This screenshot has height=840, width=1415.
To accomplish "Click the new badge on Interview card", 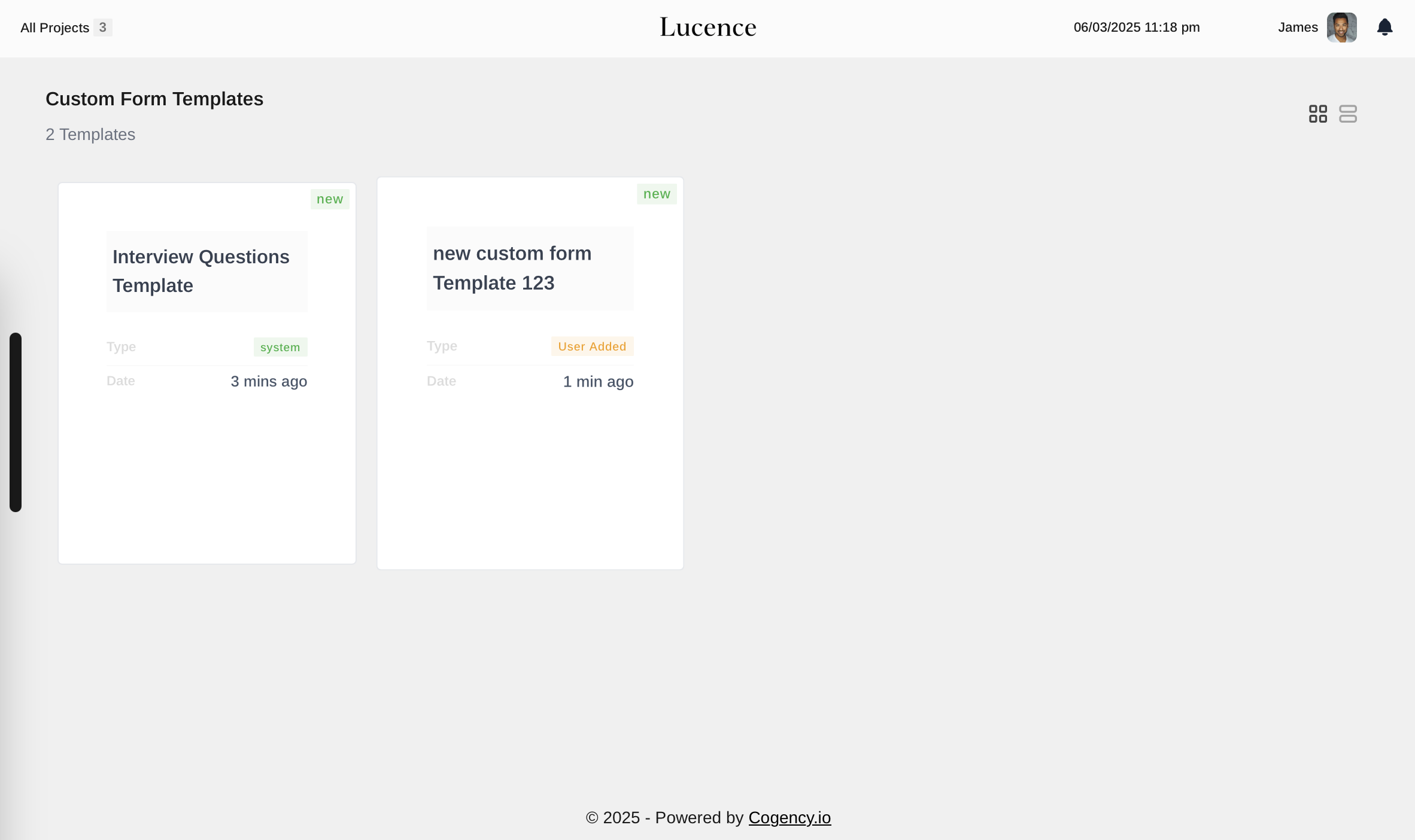I will [330, 199].
